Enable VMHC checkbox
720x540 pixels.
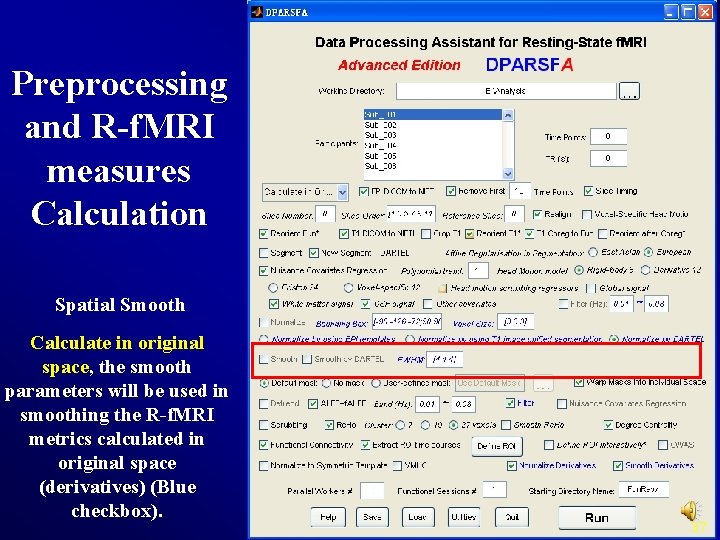[x=397, y=466]
